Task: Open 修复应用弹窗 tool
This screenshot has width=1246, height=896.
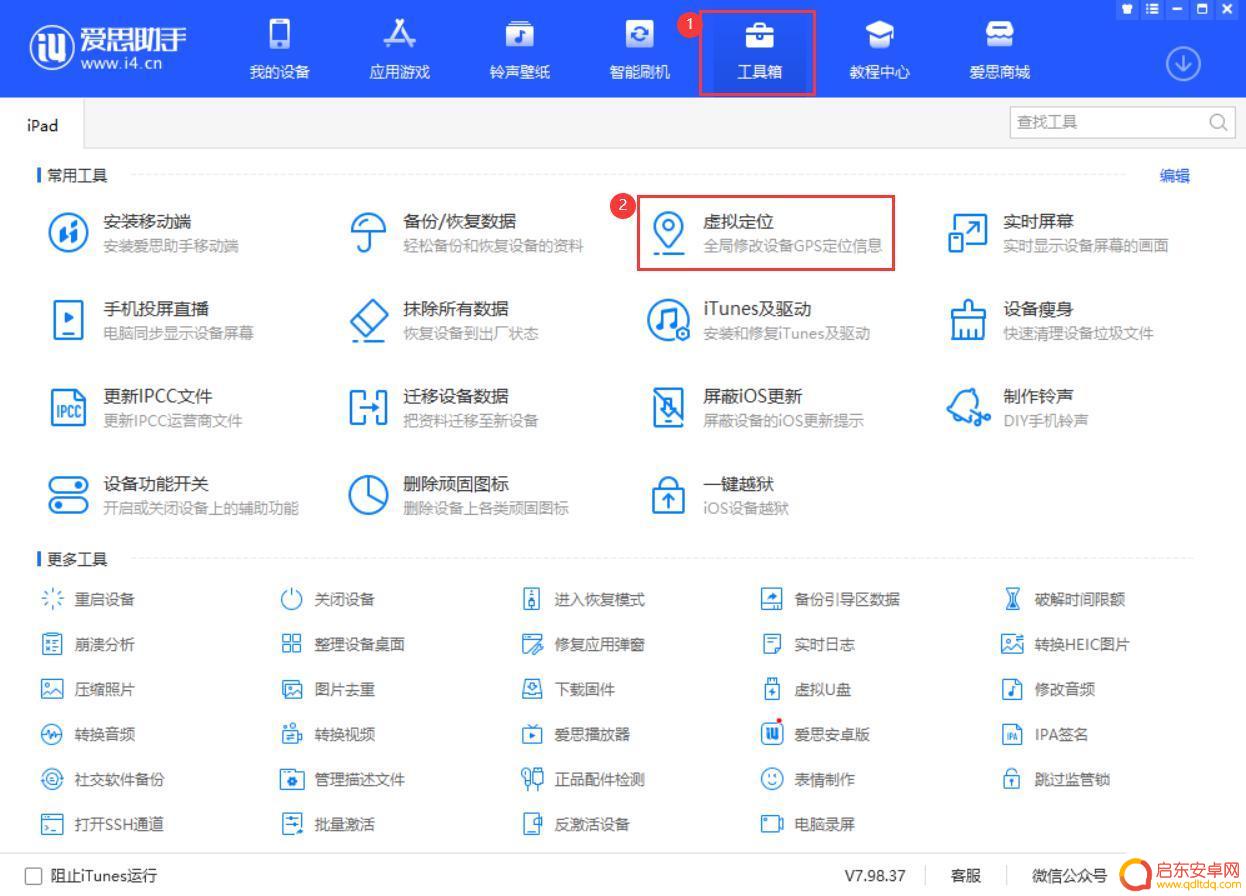Action: tap(583, 644)
